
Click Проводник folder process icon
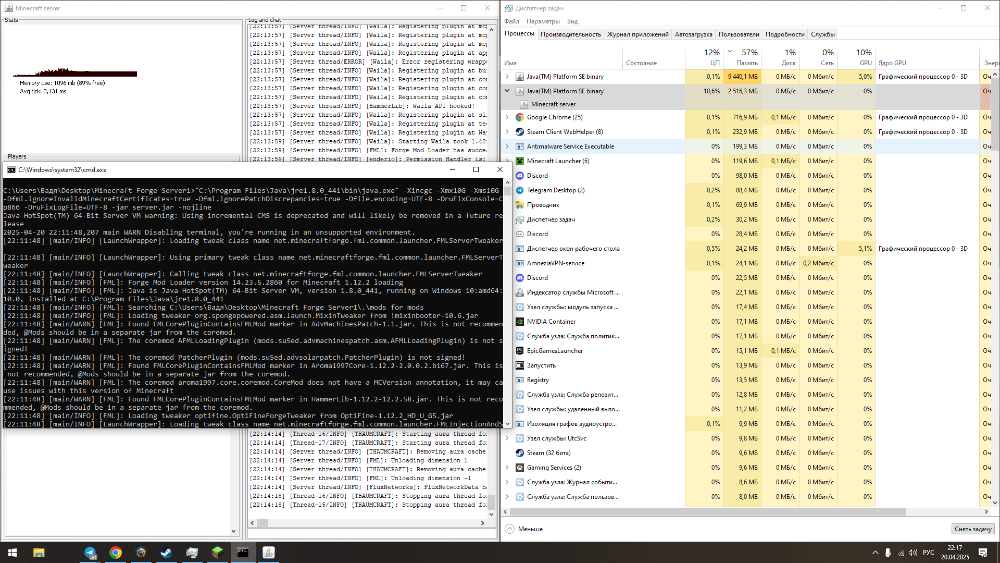pos(520,205)
